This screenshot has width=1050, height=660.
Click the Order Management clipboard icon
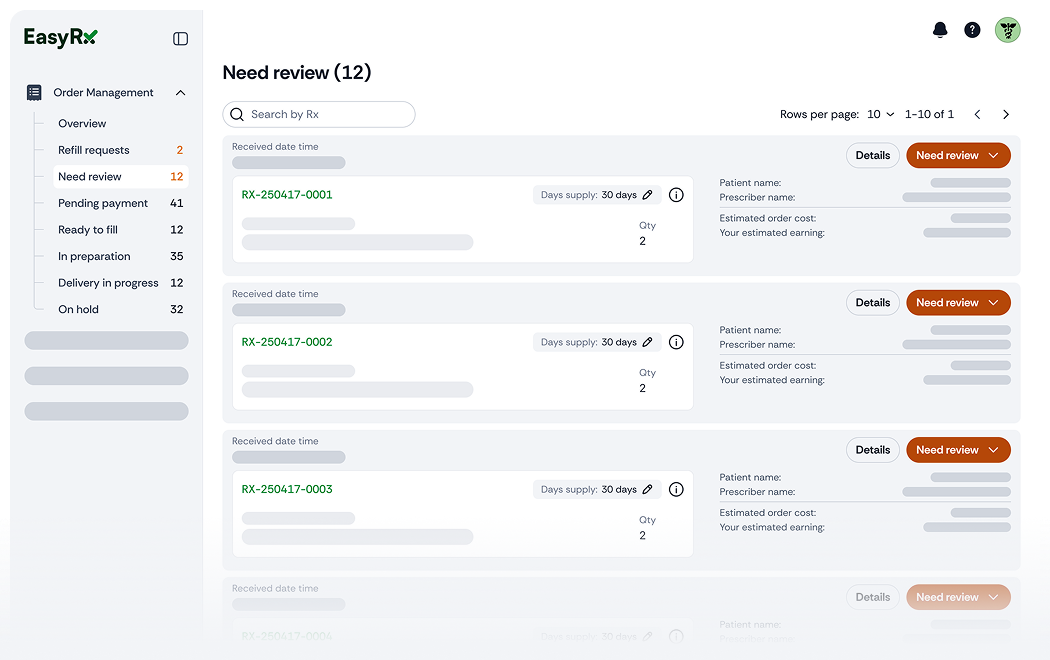click(x=34, y=92)
